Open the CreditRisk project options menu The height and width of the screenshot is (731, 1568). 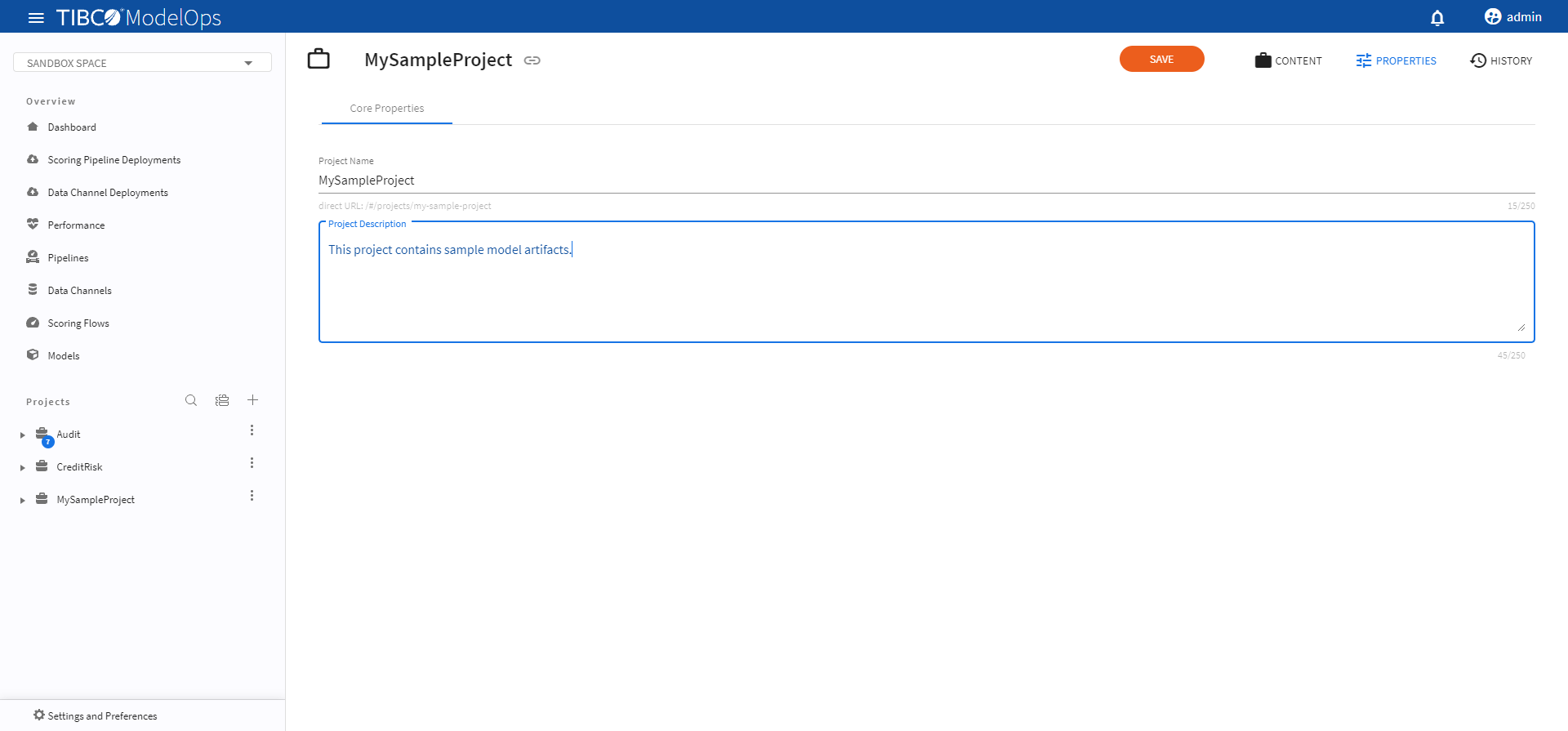click(x=252, y=463)
